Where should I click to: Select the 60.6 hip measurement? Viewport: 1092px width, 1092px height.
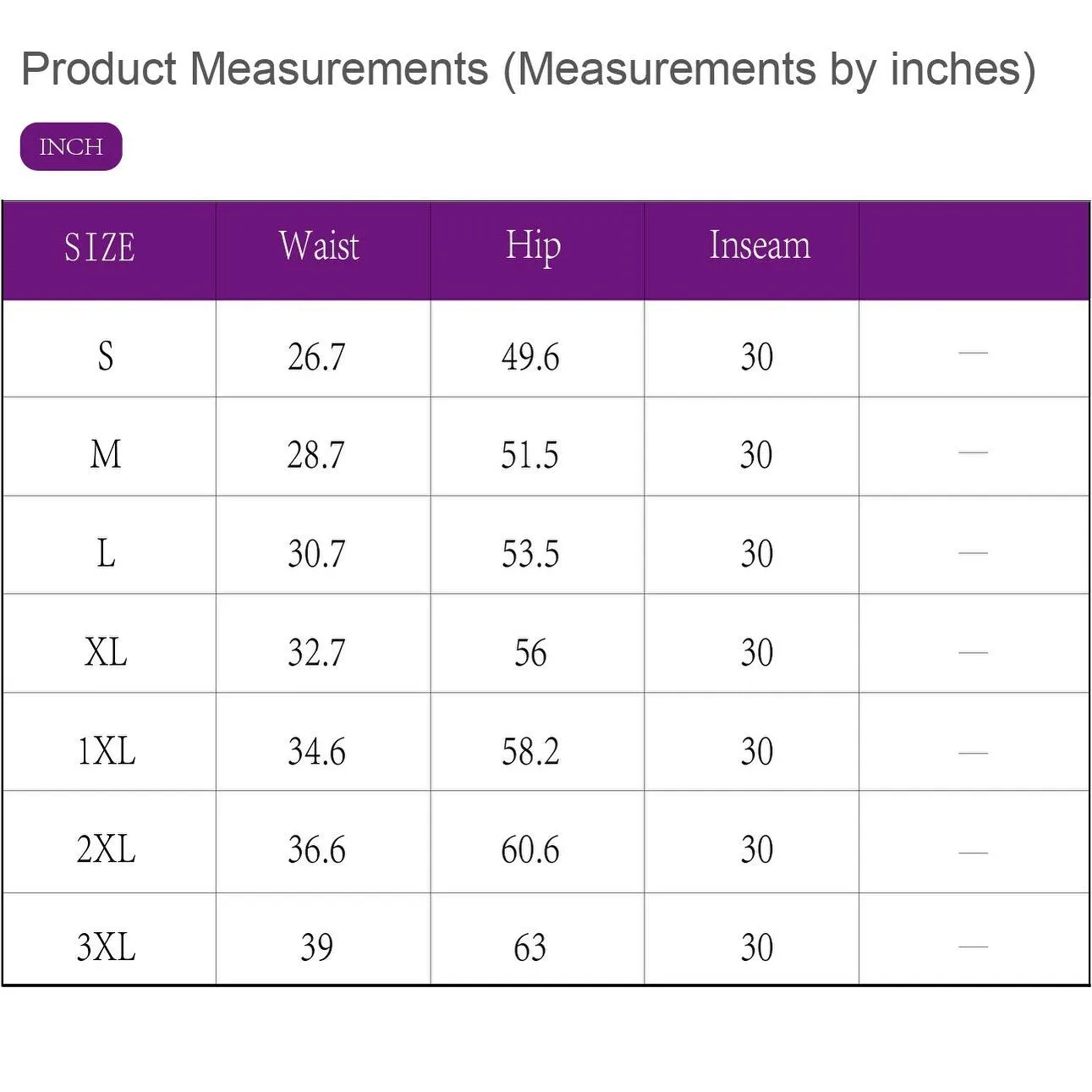click(530, 850)
